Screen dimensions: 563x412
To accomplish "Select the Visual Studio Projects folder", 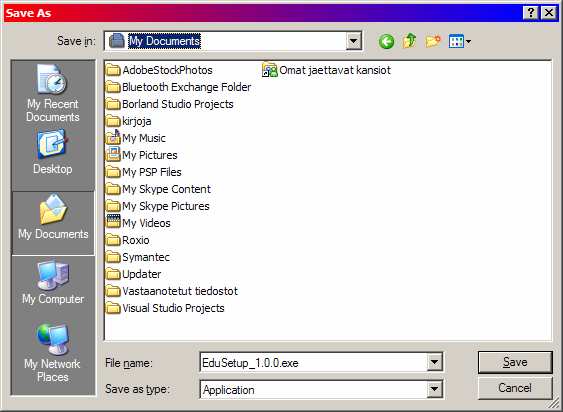I will 166,308.
